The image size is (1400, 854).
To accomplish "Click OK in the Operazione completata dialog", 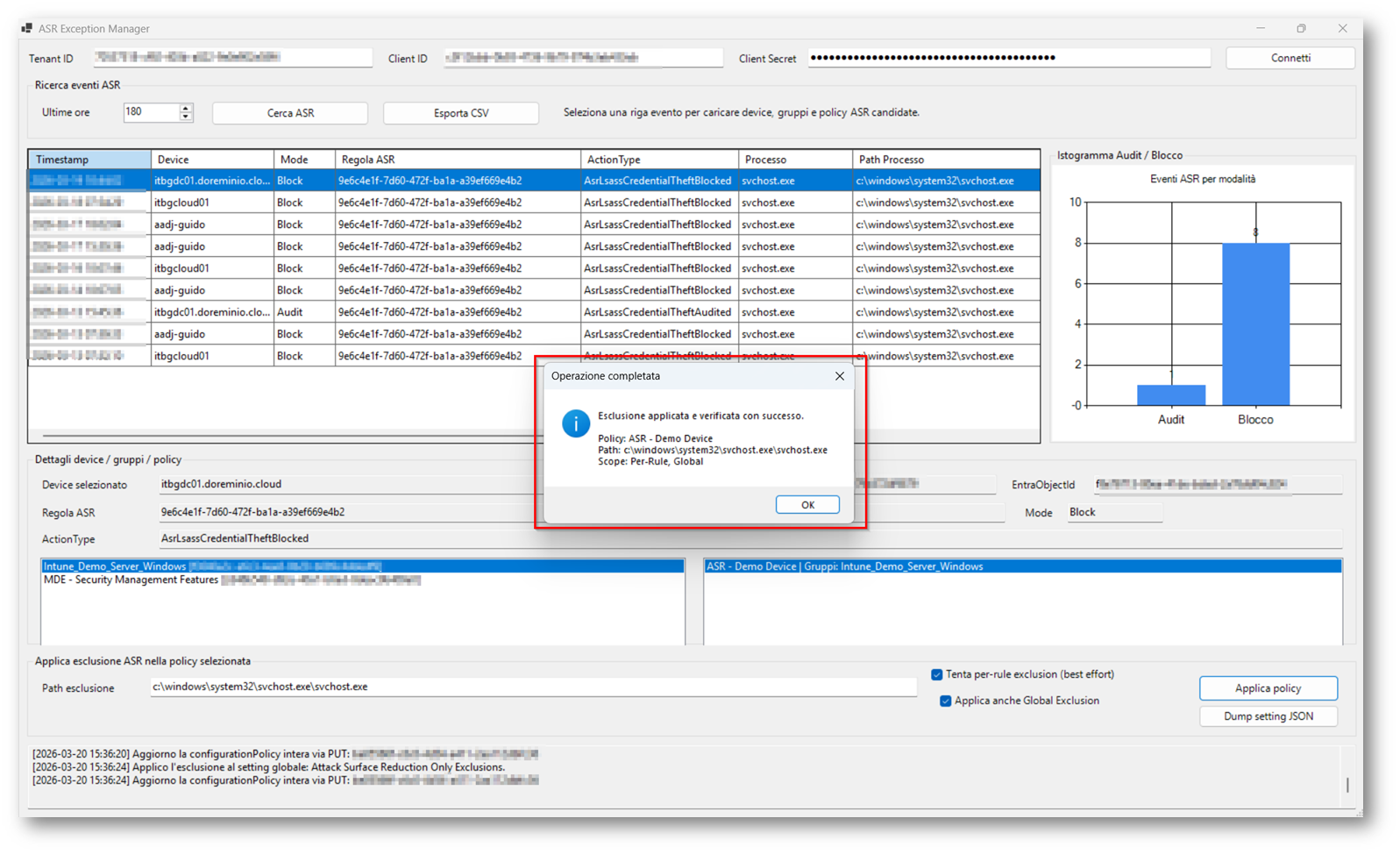I will (807, 505).
